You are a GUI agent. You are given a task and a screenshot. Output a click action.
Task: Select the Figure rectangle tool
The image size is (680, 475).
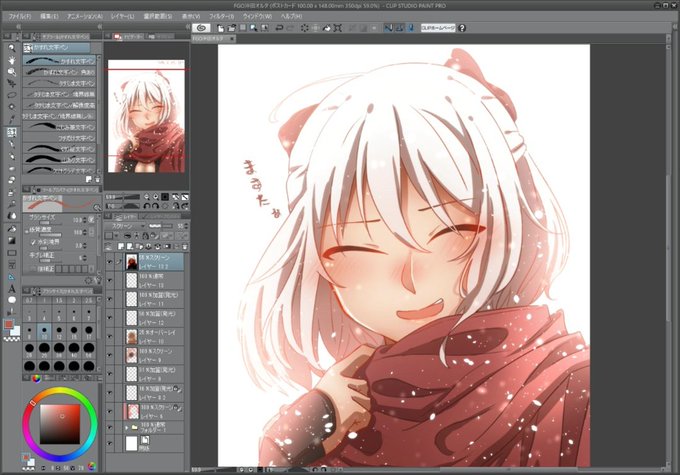point(12,252)
